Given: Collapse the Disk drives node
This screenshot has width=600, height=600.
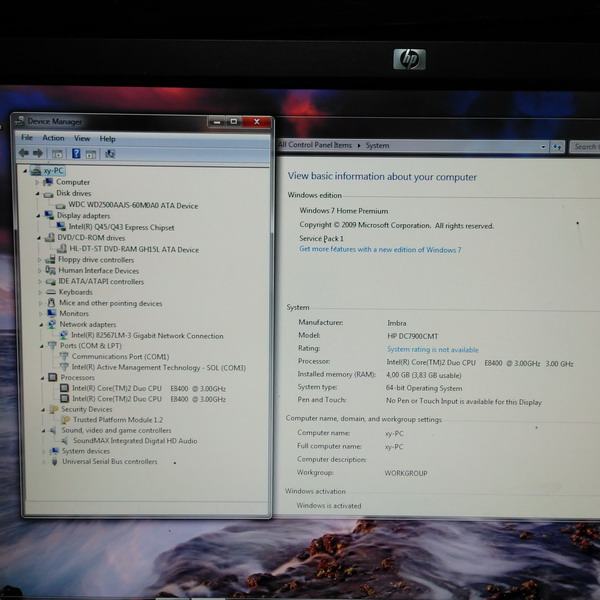Looking at the screenshot, I should pyautogui.click(x=38, y=194).
